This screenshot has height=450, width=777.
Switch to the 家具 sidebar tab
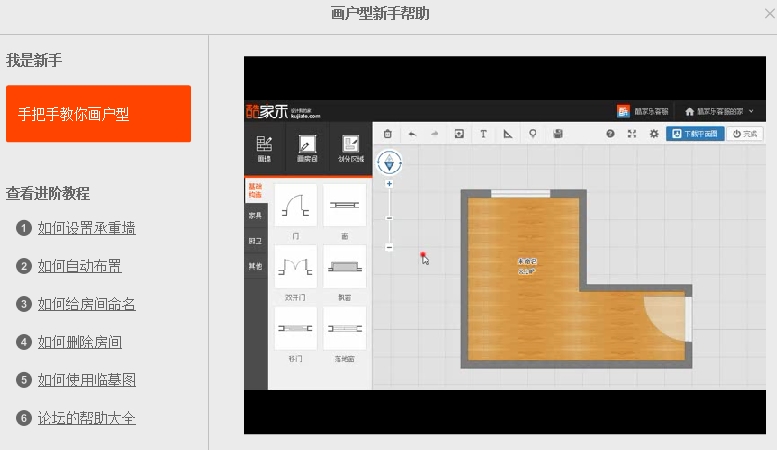click(x=255, y=216)
